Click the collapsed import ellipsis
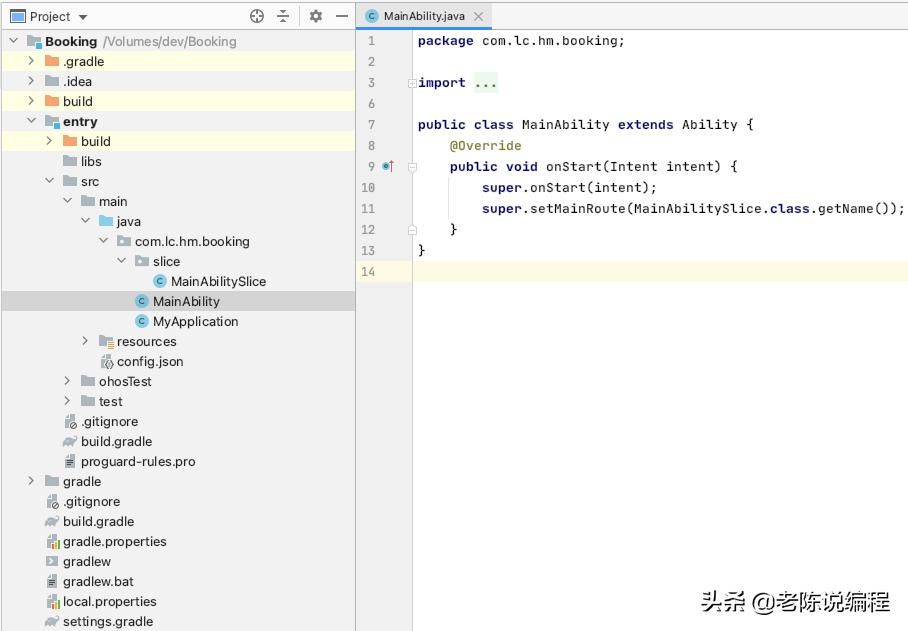This screenshot has width=908, height=631. [x=485, y=83]
